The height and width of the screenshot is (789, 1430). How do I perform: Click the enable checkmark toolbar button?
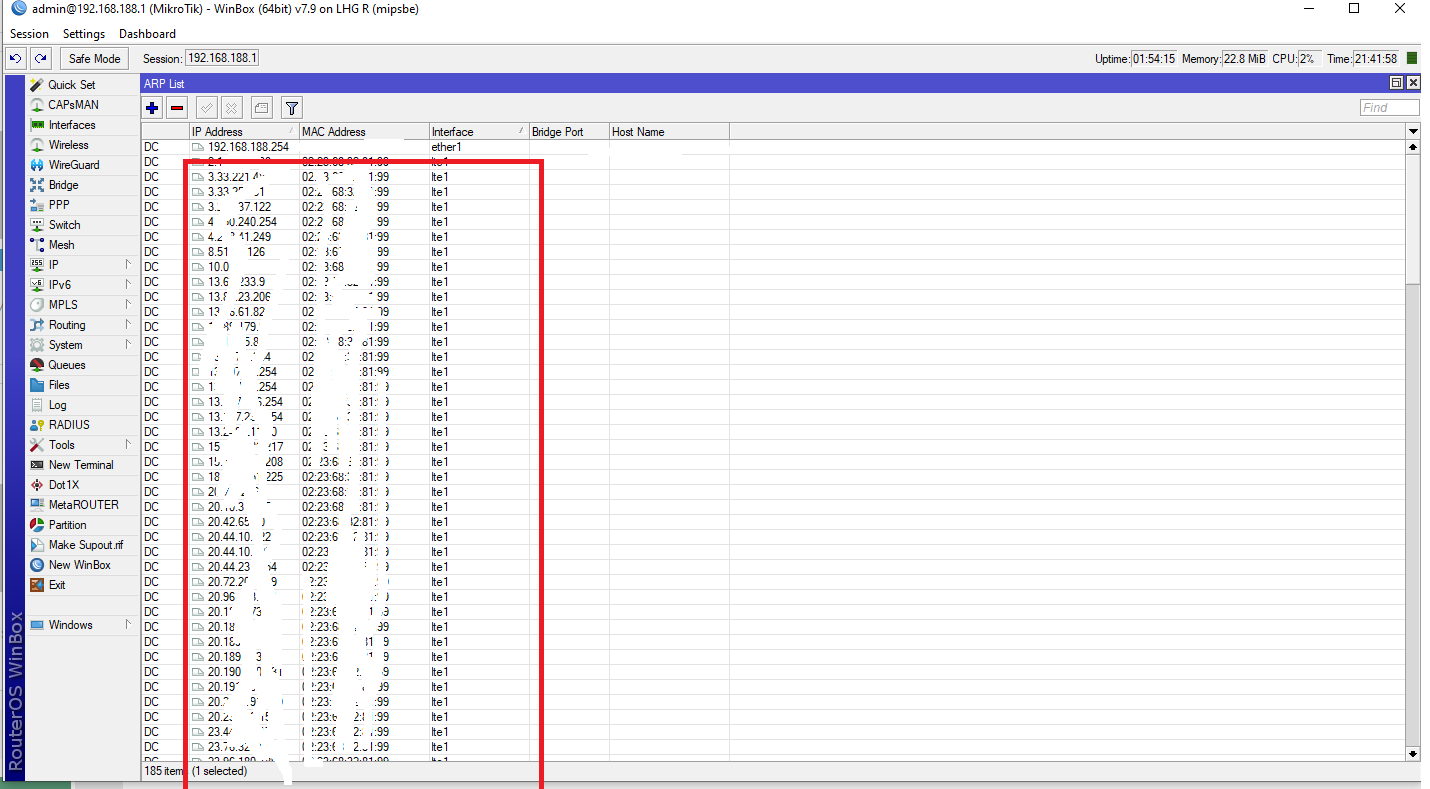(x=207, y=107)
